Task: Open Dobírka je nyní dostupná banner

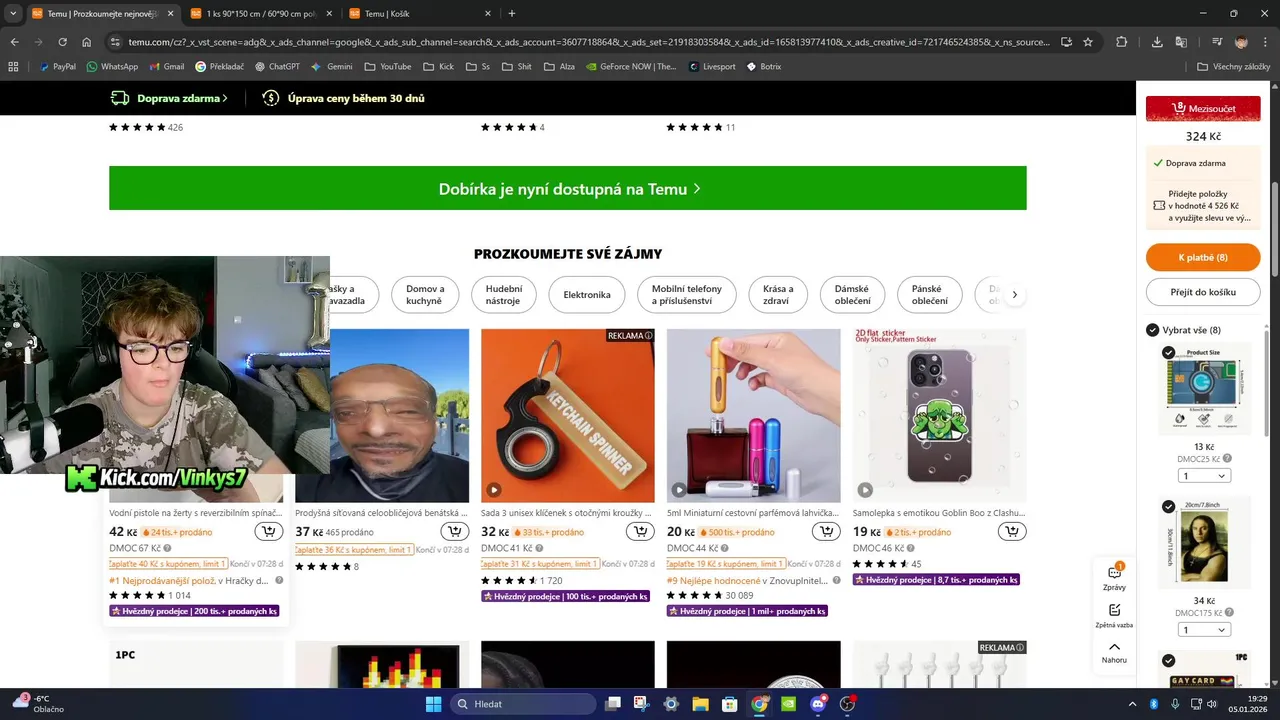Action: coord(568,188)
